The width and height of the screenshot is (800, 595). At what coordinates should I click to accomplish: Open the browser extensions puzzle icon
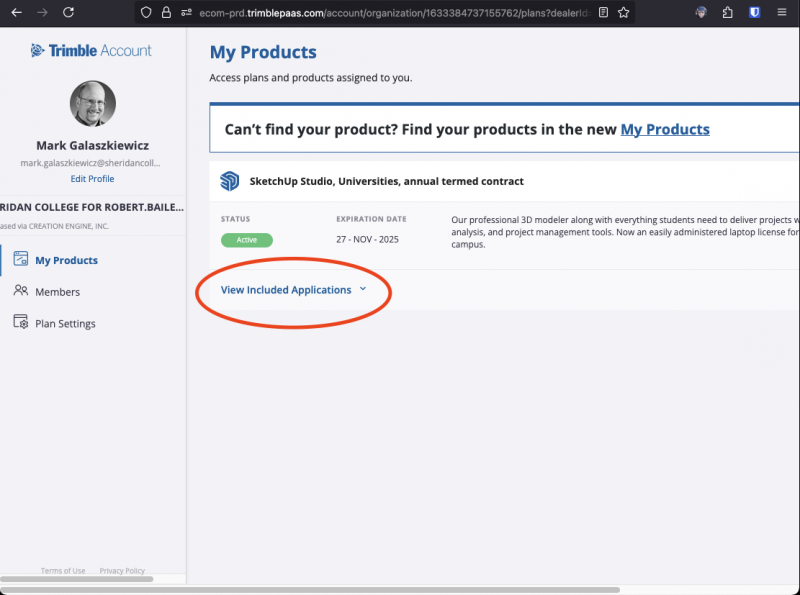click(727, 13)
